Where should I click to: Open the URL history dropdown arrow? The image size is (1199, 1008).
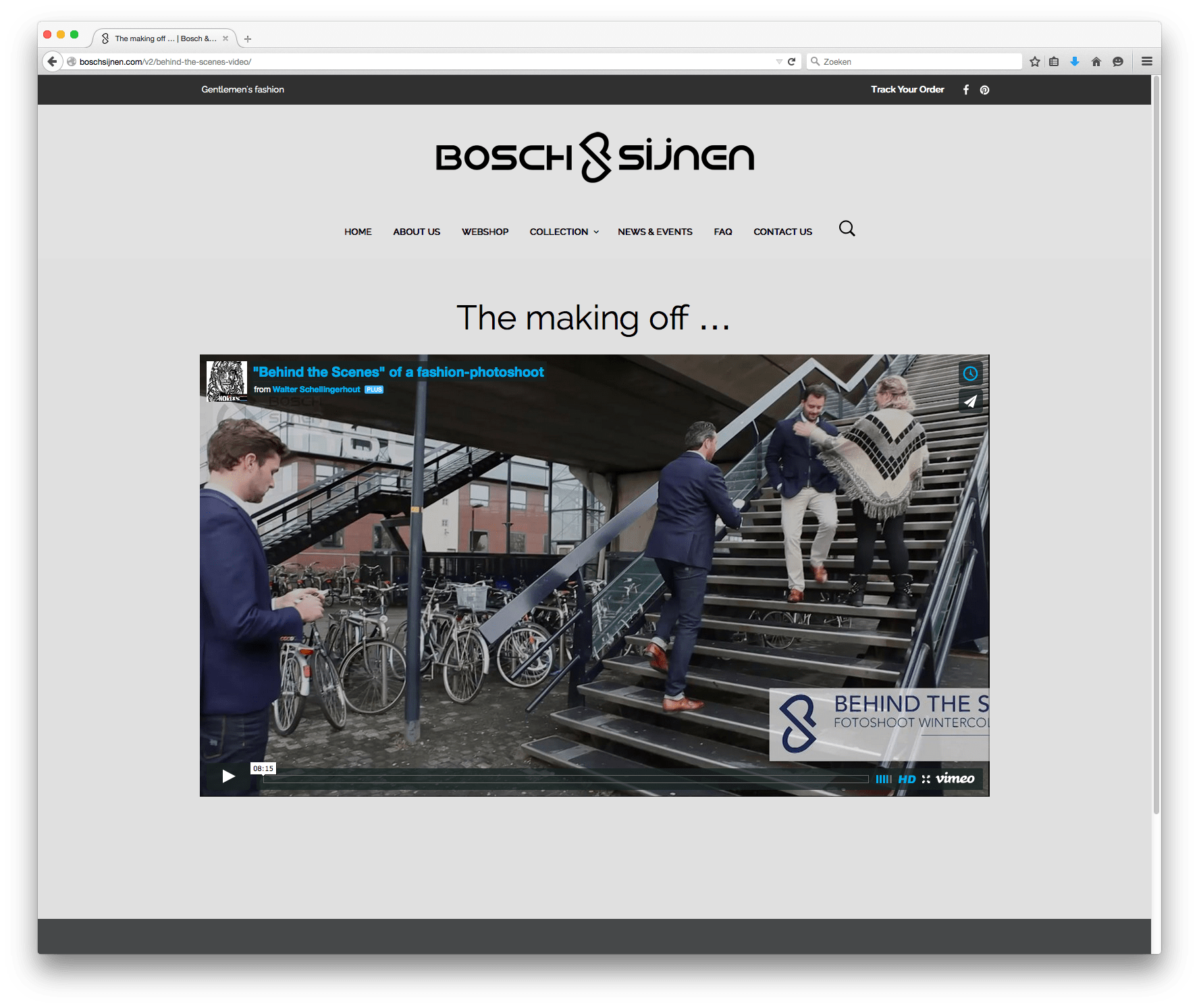click(x=779, y=61)
